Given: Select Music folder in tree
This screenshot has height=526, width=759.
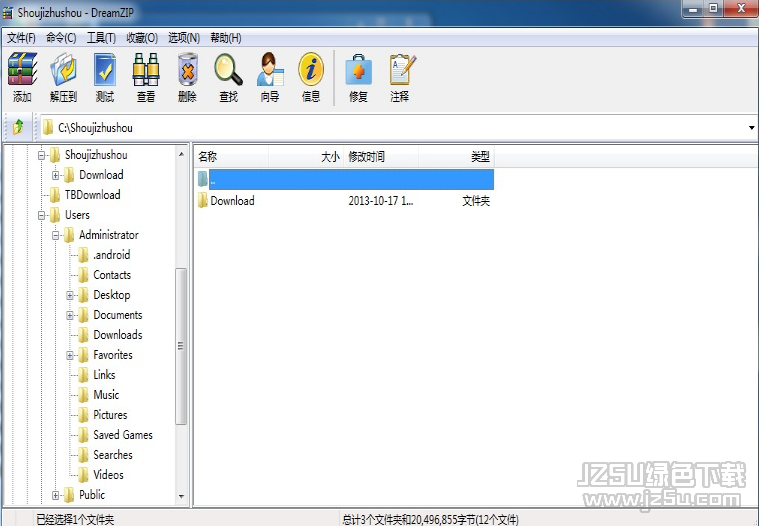Looking at the screenshot, I should [106, 395].
